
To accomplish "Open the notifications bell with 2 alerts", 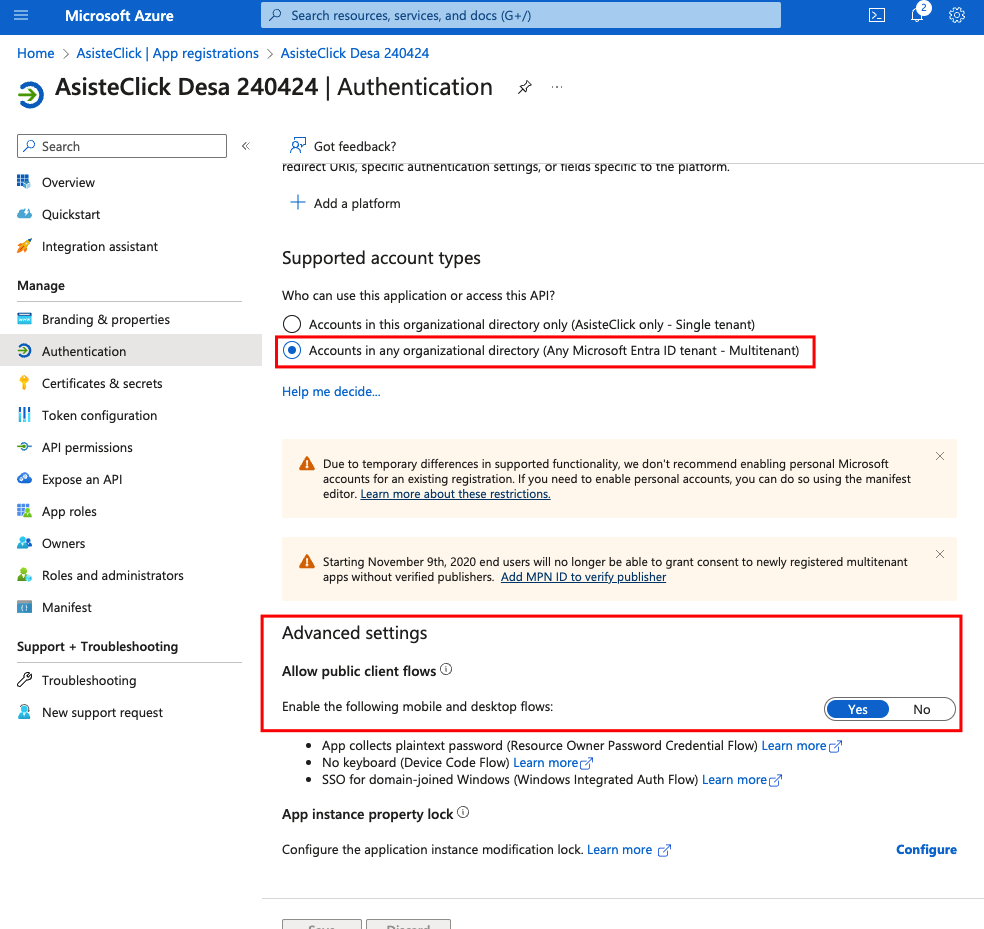I will tap(916, 15).
